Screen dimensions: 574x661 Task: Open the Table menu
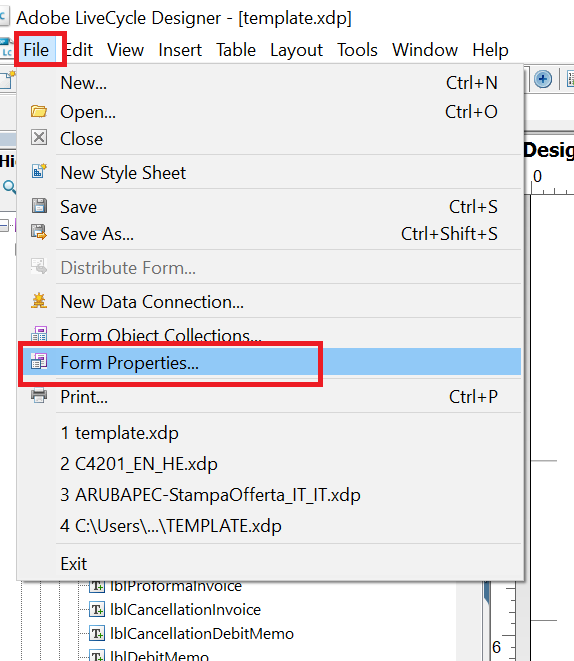236,50
